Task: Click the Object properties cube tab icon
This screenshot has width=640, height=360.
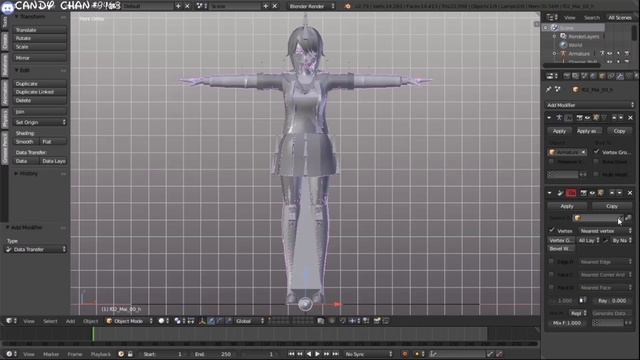Action: tap(602, 76)
